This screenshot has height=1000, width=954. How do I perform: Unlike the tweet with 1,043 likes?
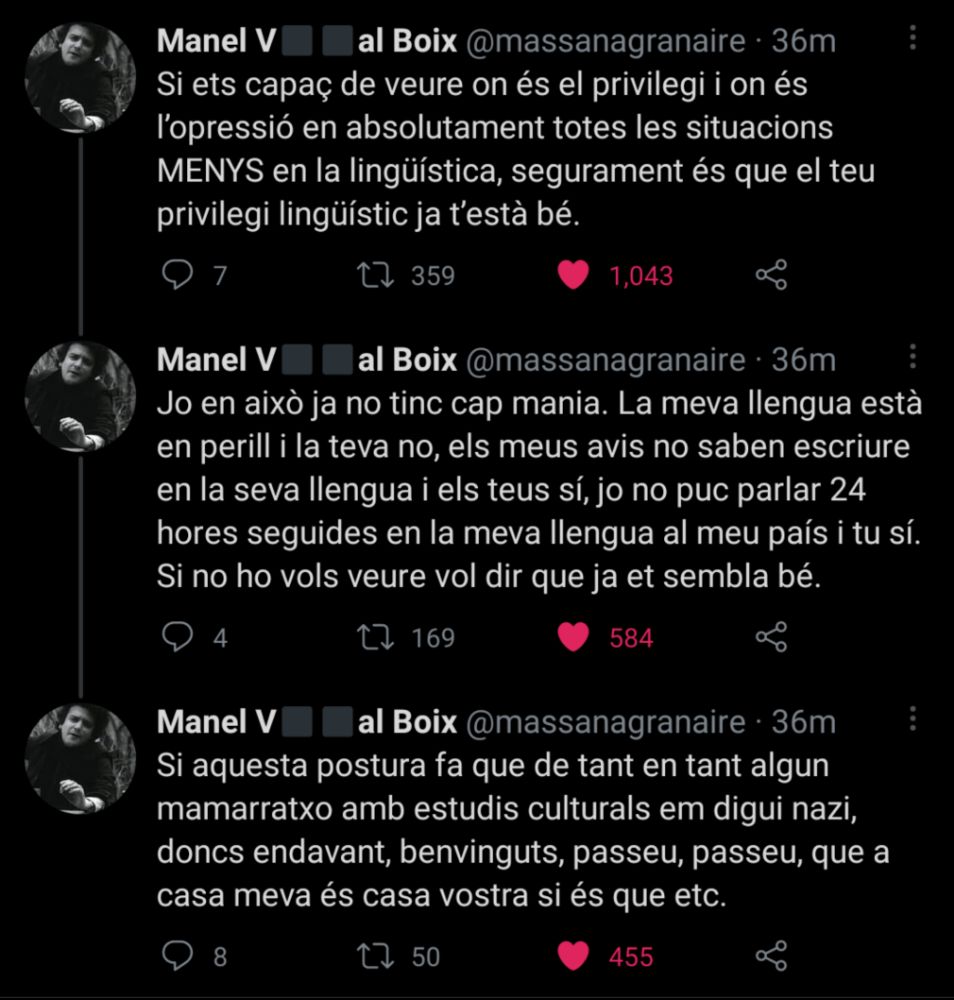click(573, 276)
